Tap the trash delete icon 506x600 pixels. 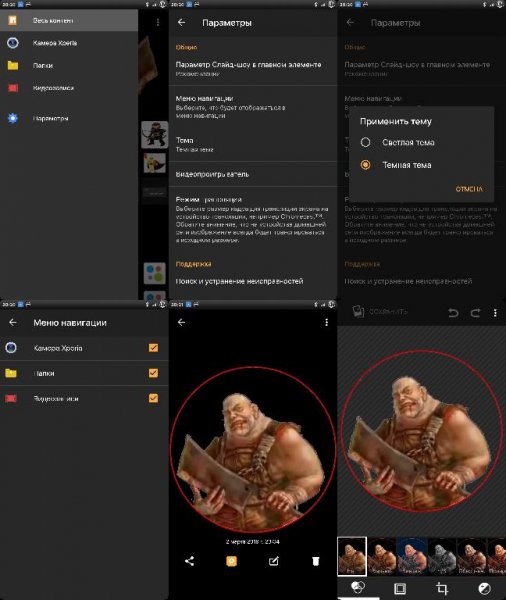pos(315,561)
